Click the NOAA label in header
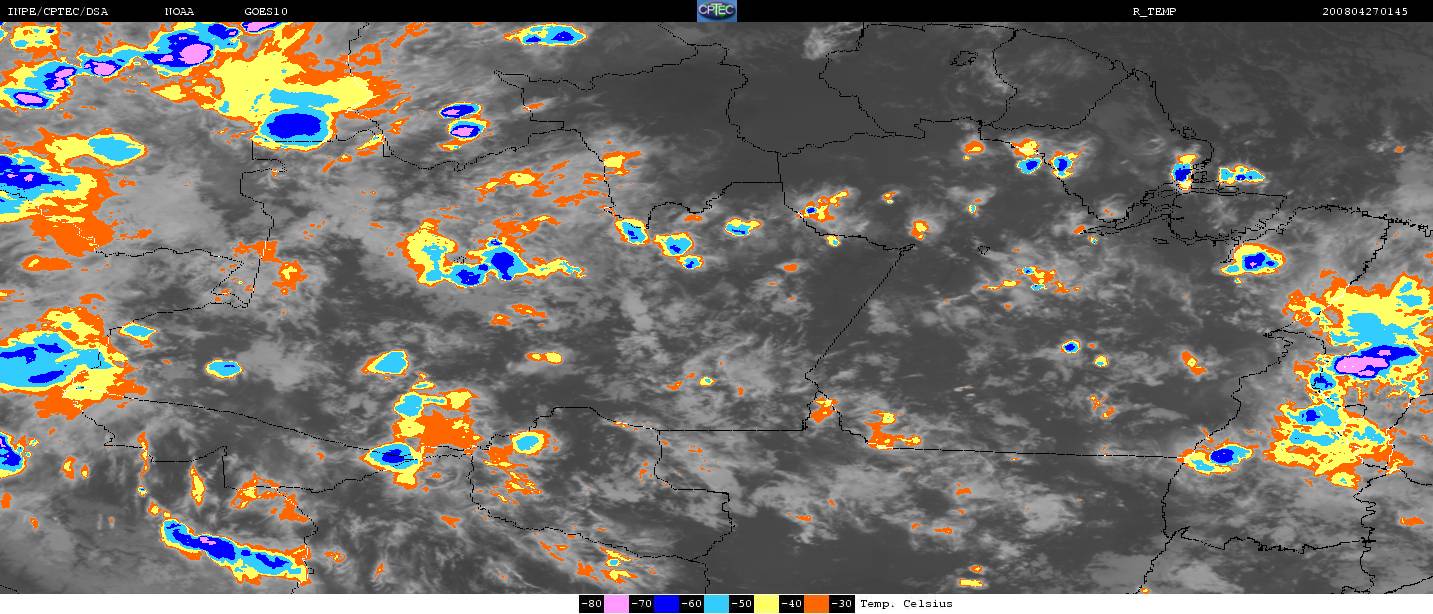 click(179, 12)
